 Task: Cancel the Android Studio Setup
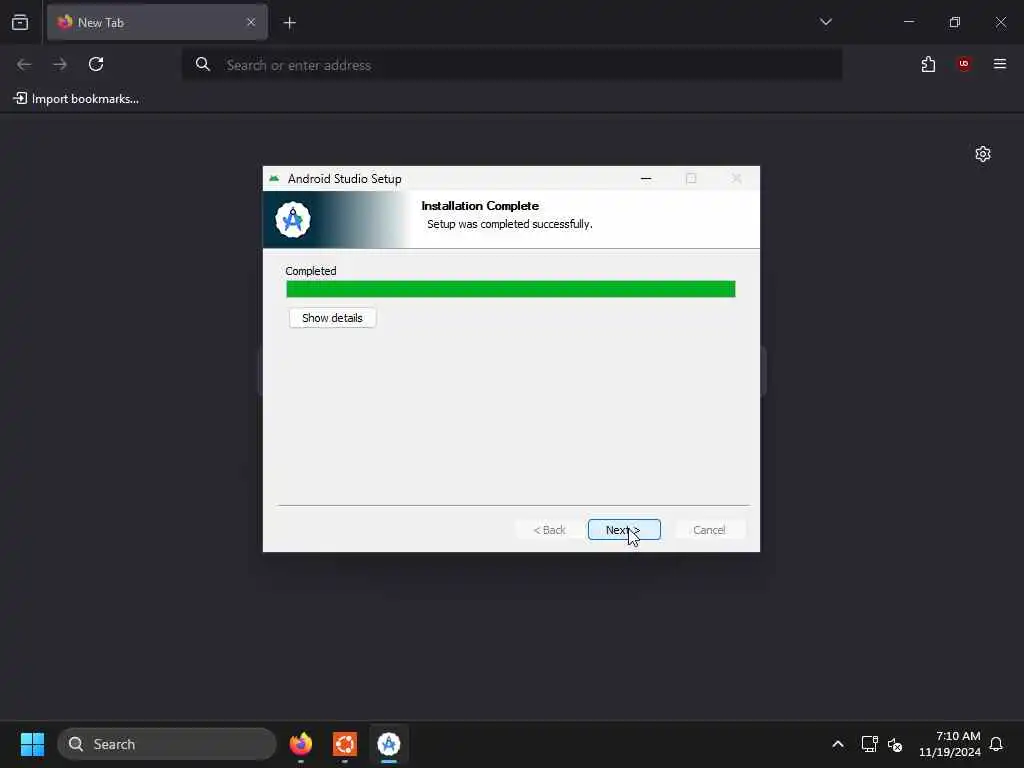[x=709, y=530]
